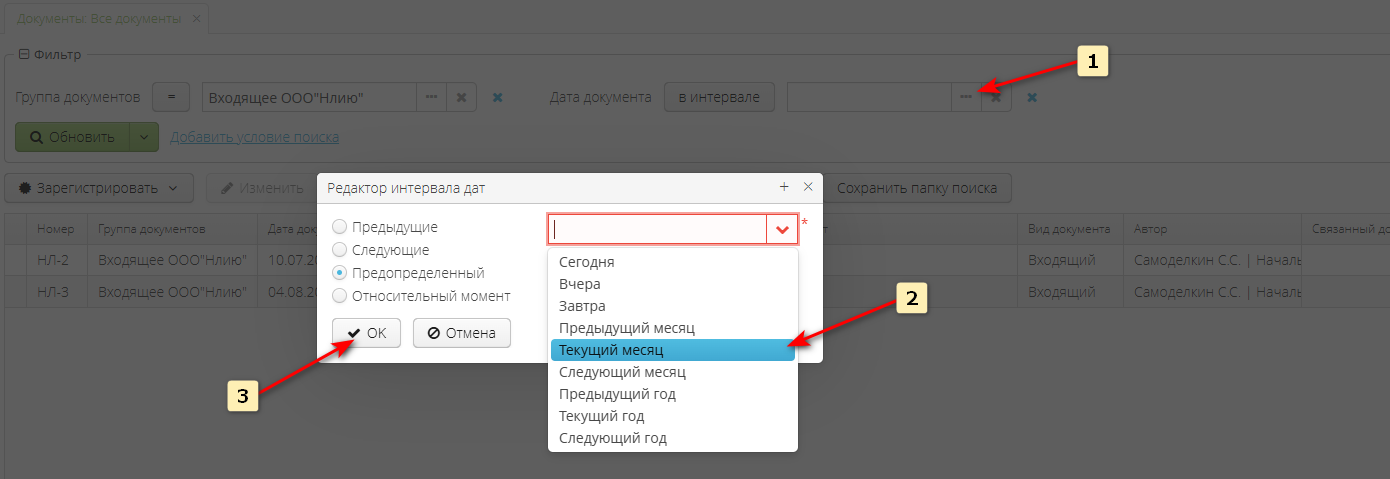Choose Текущий год from the list
1390x479 pixels.
point(673,416)
